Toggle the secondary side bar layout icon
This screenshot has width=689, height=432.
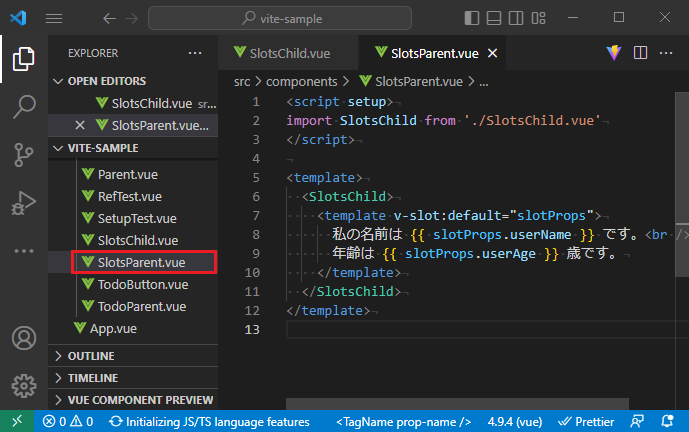coord(516,18)
